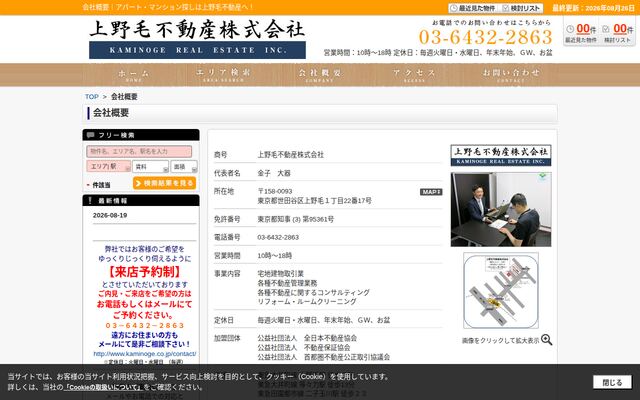
Task: Open the エリア/駅 dropdown
Action: pyautogui.click(x=109, y=167)
